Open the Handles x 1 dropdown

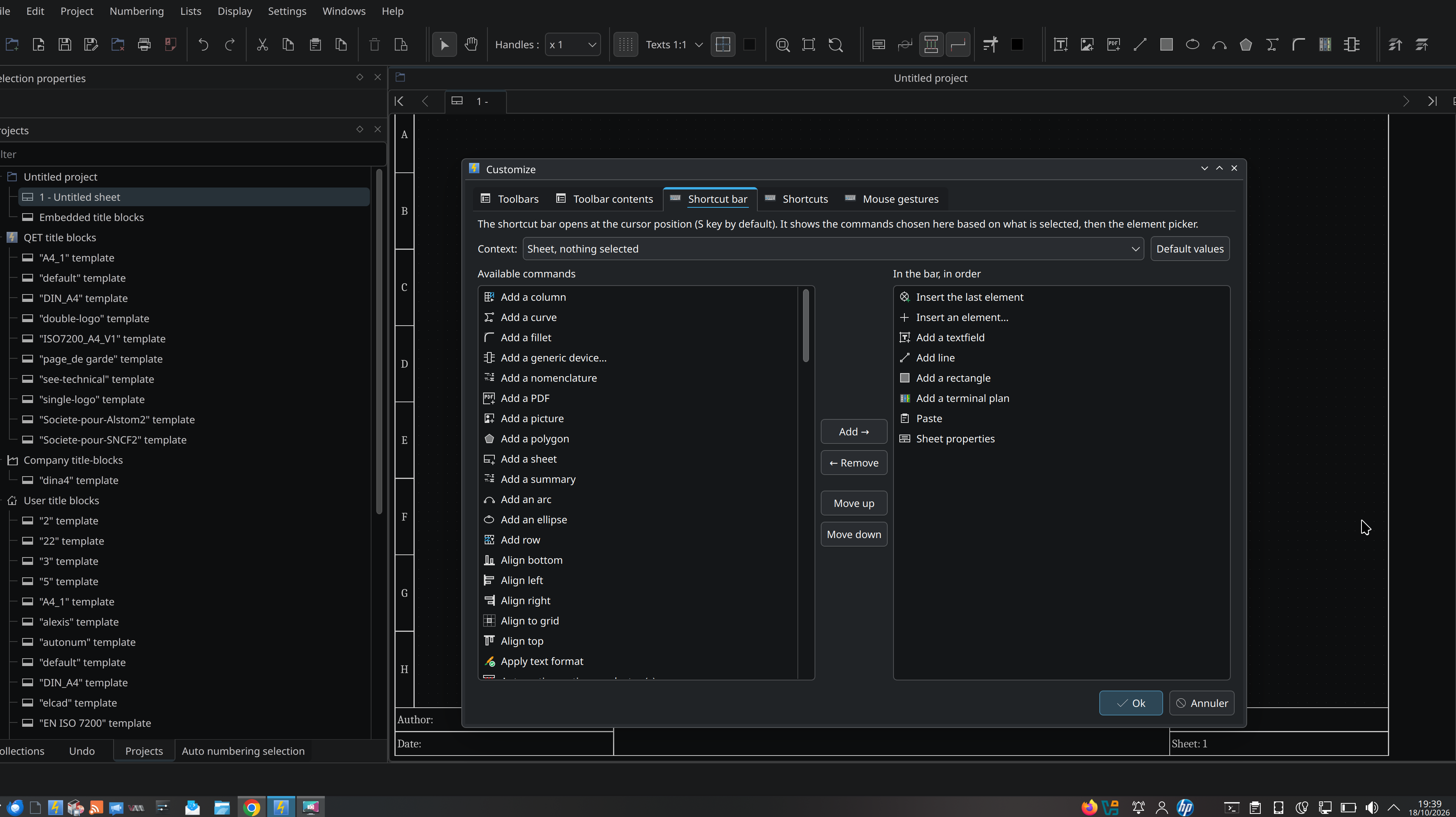point(573,44)
